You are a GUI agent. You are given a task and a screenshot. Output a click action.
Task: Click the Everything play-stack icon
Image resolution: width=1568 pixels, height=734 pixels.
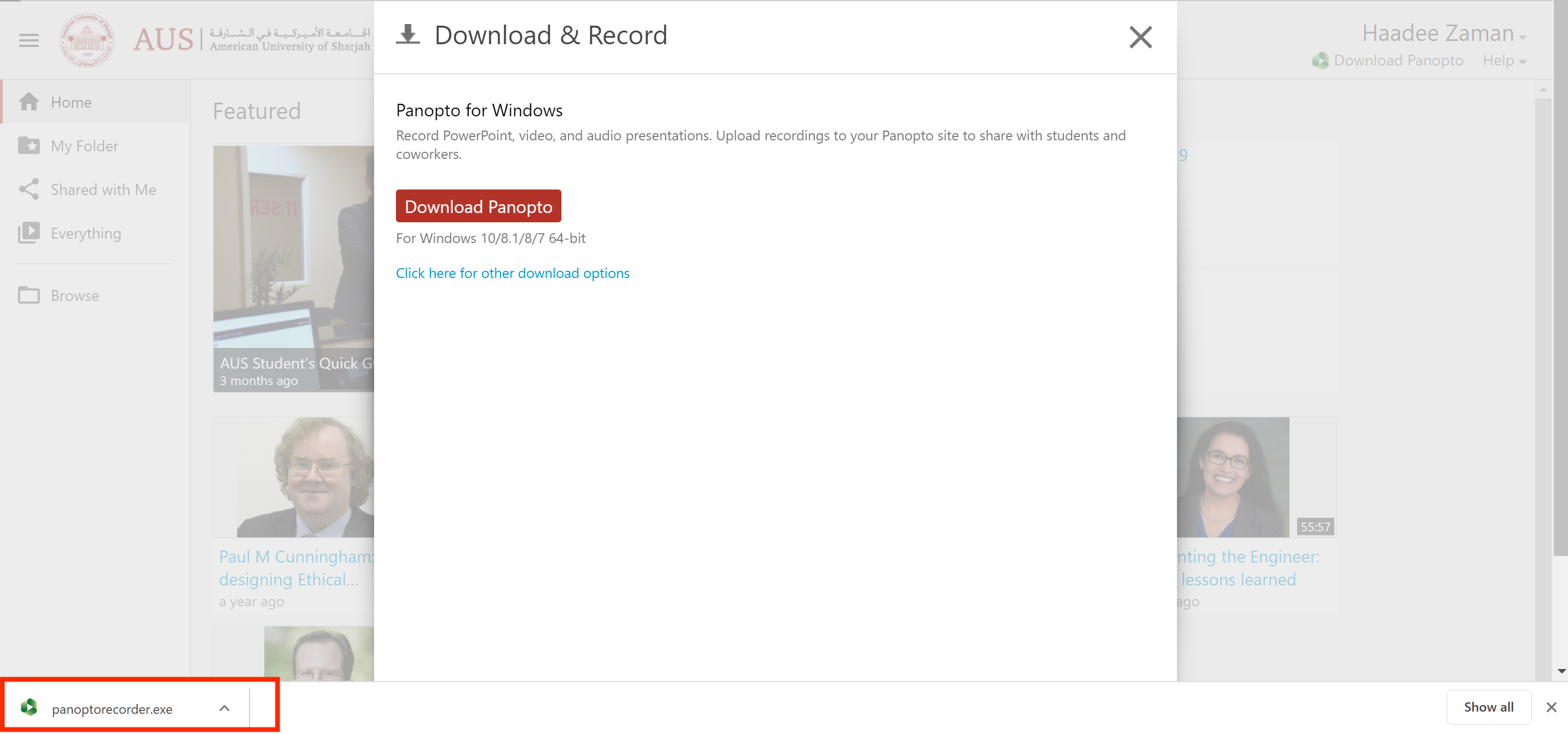click(x=28, y=233)
